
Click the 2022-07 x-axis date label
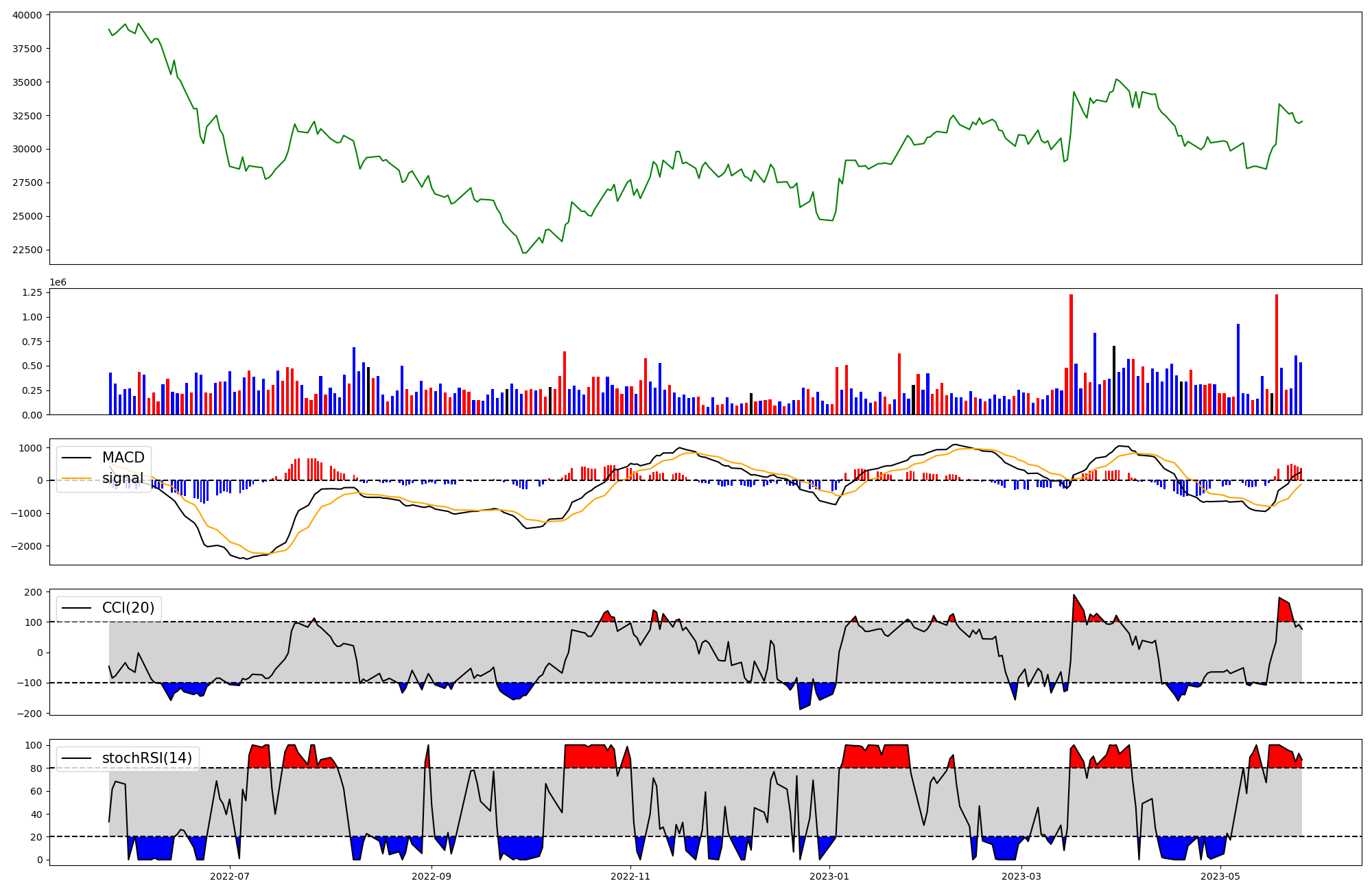point(229,876)
